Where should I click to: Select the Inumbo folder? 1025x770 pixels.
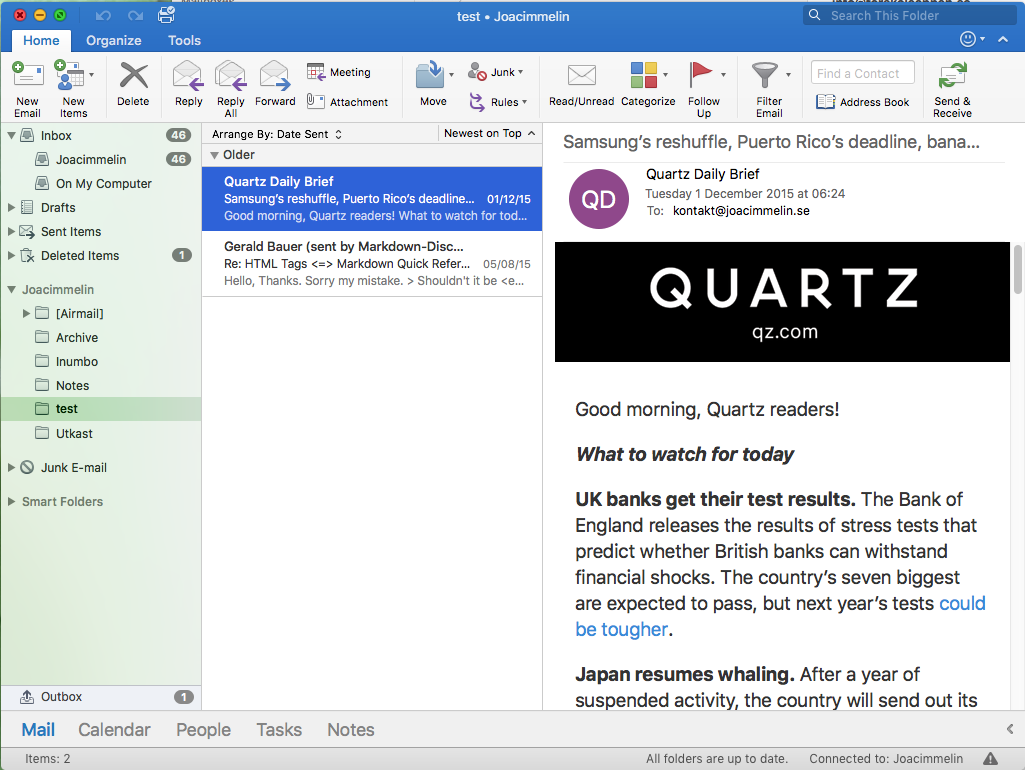(x=101, y=361)
